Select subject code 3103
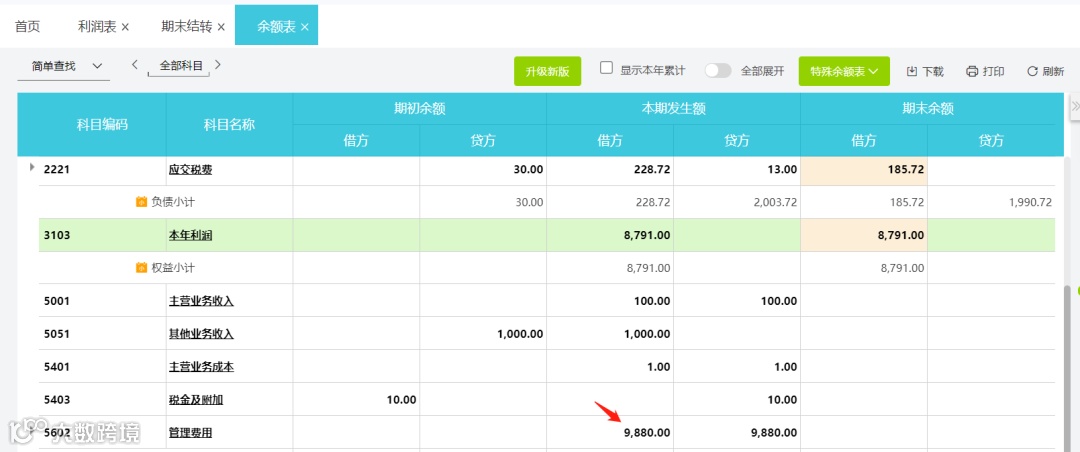Image resolution: width=1080 pixels, height=452 pixels. [57, 235]
